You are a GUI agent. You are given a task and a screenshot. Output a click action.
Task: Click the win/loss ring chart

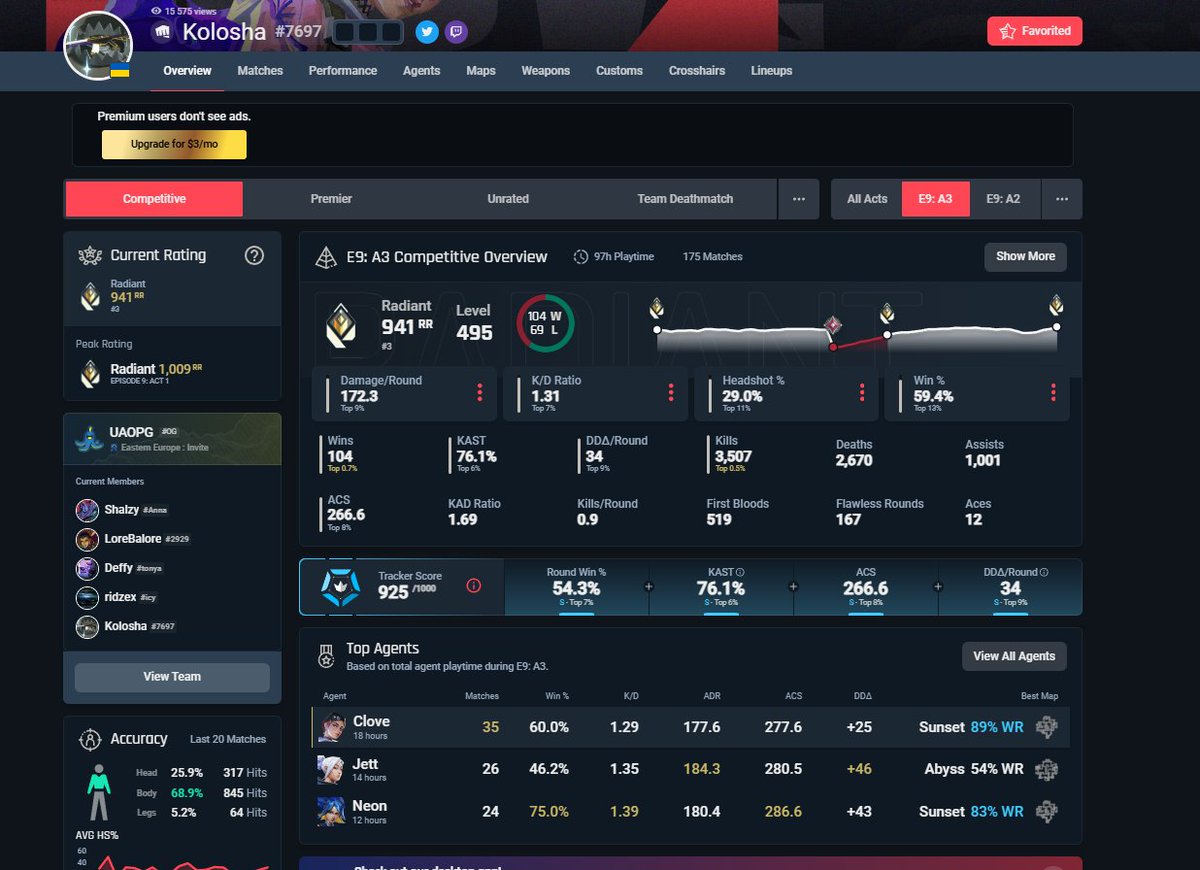[x=544, y=322]
